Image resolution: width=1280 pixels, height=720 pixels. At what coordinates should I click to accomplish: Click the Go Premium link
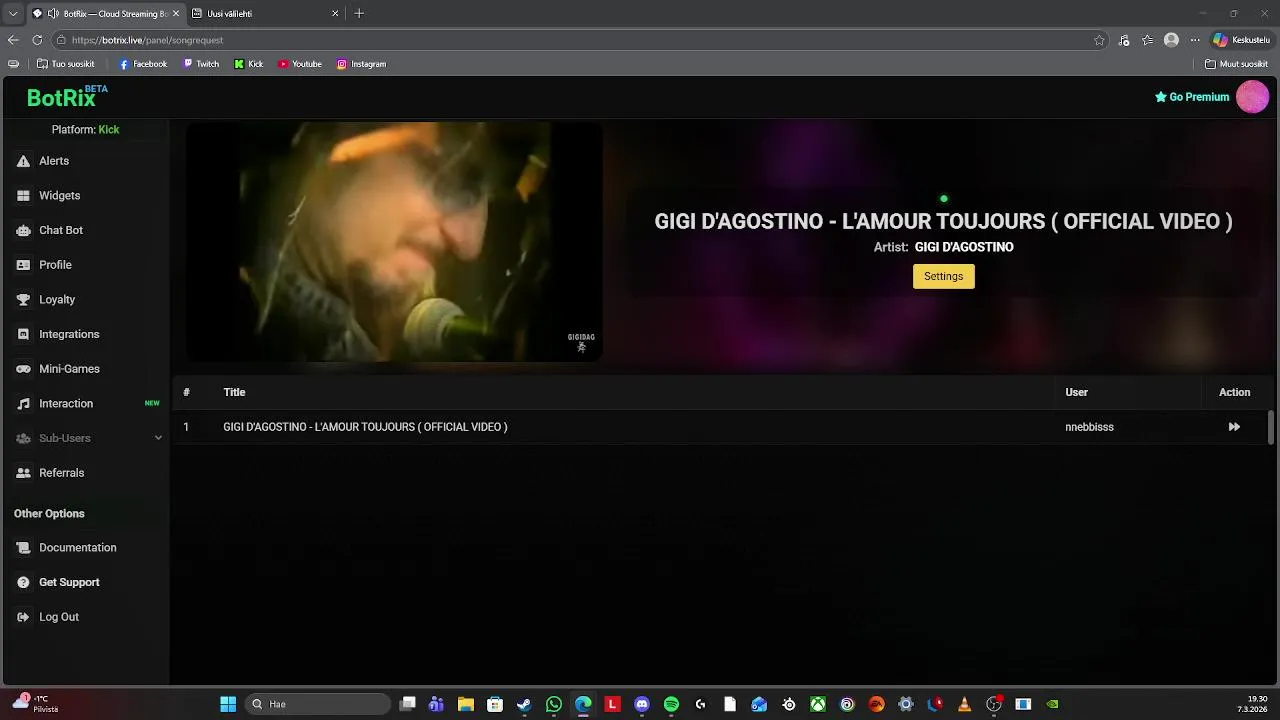1192,97
